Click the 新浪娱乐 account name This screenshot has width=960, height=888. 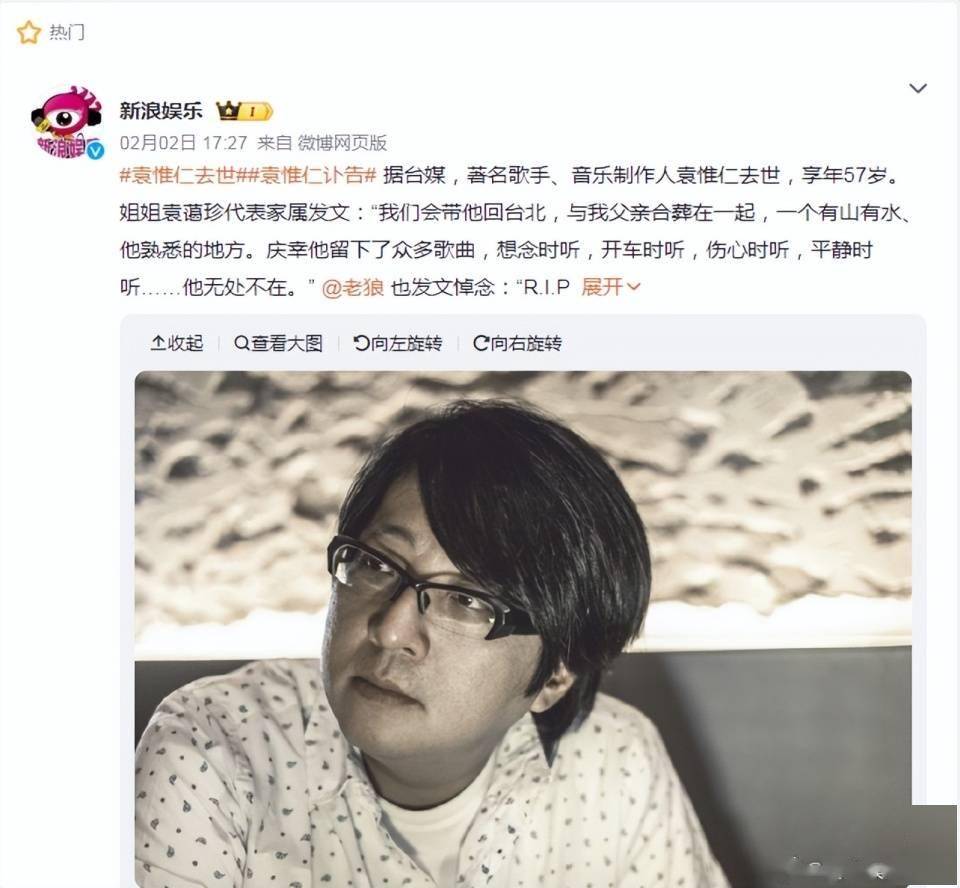(160, 111)
